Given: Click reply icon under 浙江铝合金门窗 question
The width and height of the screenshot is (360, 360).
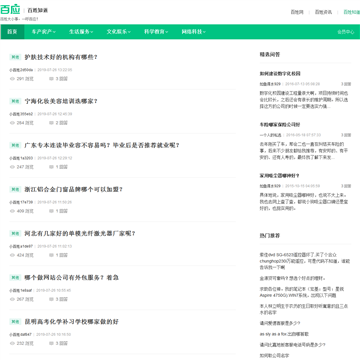Looking at the screenshot, I should tap(51, 211).
